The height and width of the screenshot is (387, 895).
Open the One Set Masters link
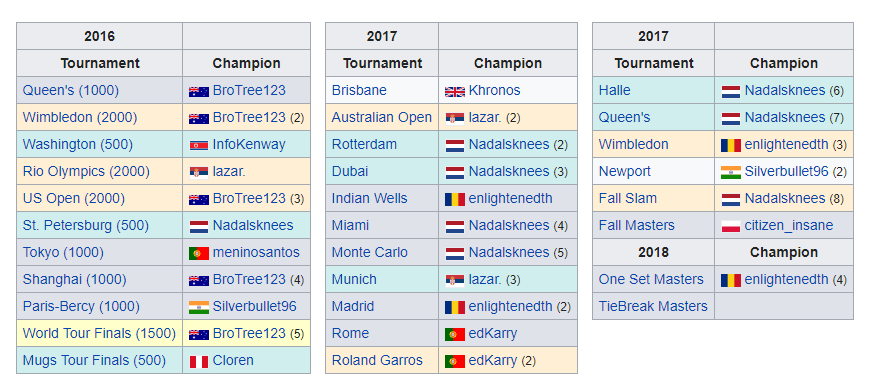point(651,279)
